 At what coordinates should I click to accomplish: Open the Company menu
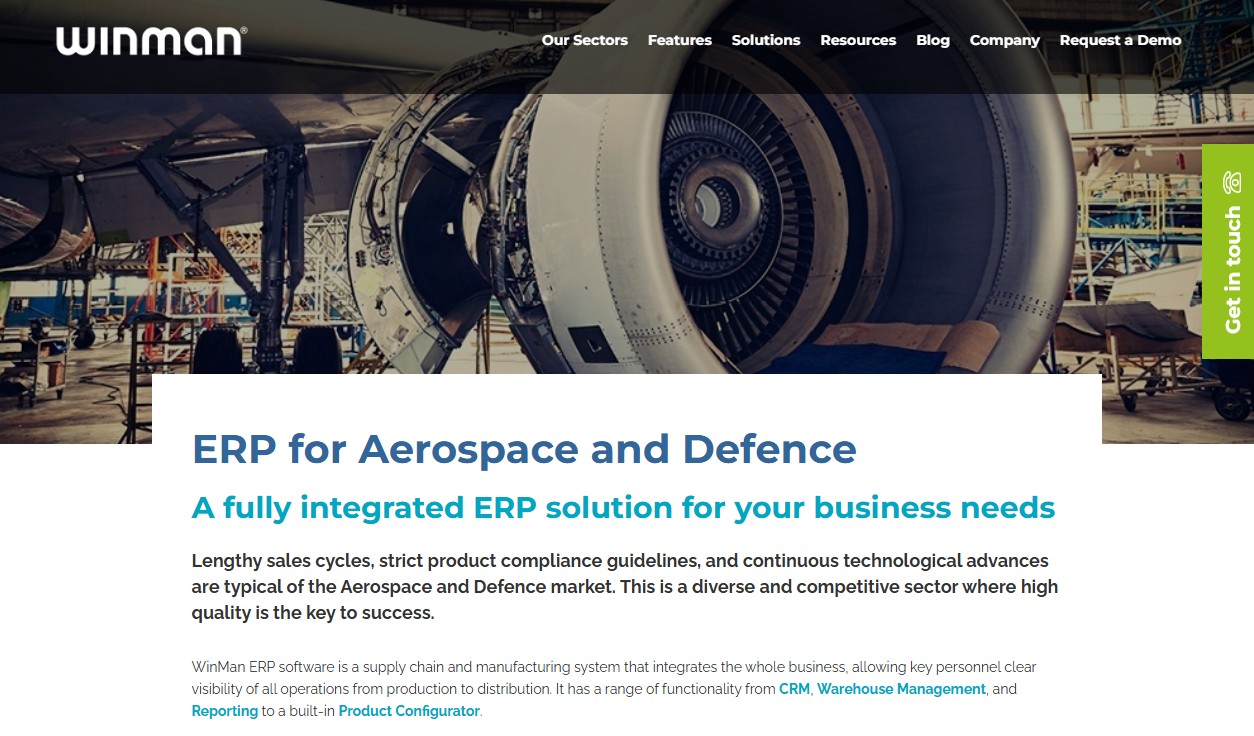[1005, 40]
